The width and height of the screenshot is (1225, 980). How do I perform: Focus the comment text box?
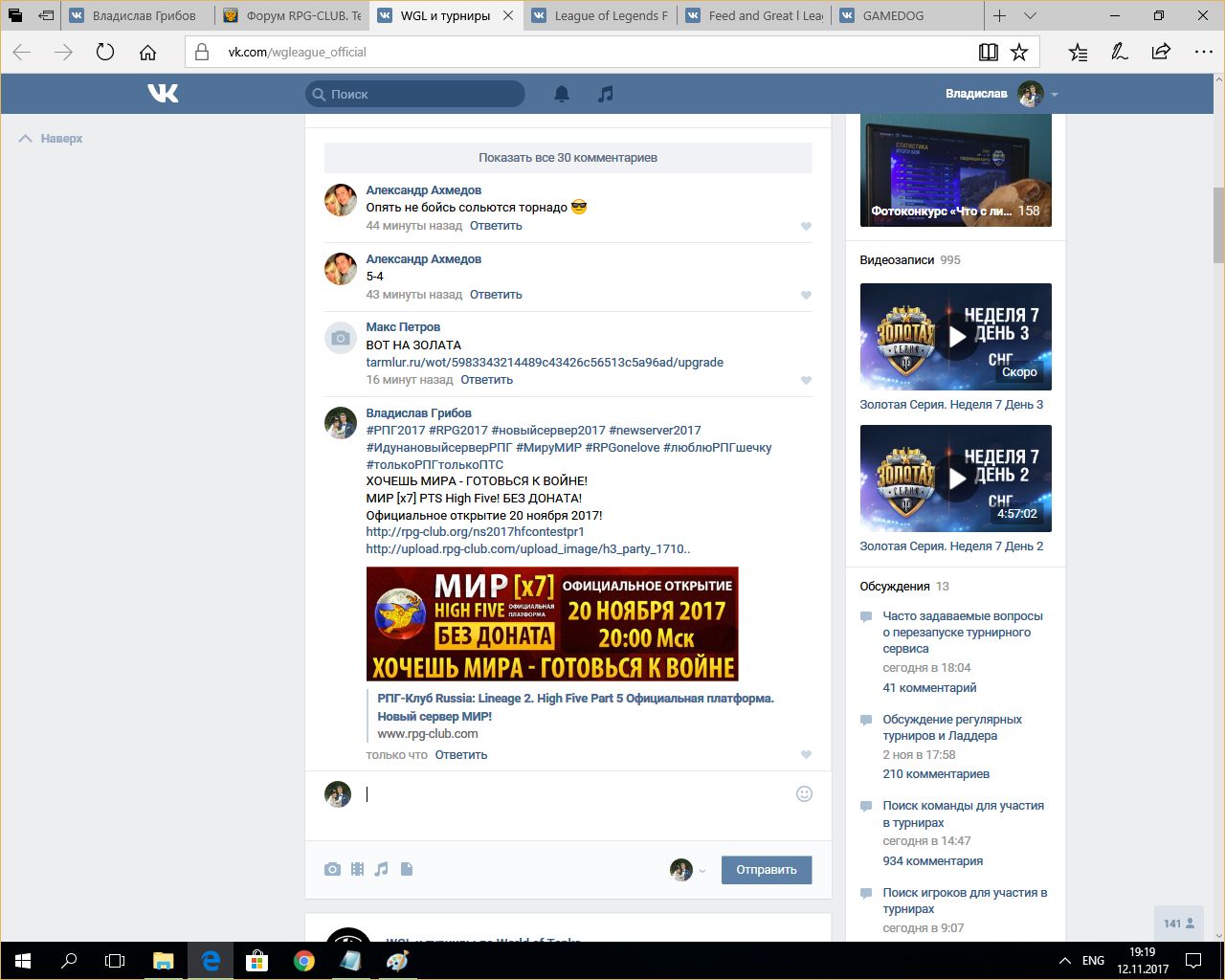(x=574, y=794)
